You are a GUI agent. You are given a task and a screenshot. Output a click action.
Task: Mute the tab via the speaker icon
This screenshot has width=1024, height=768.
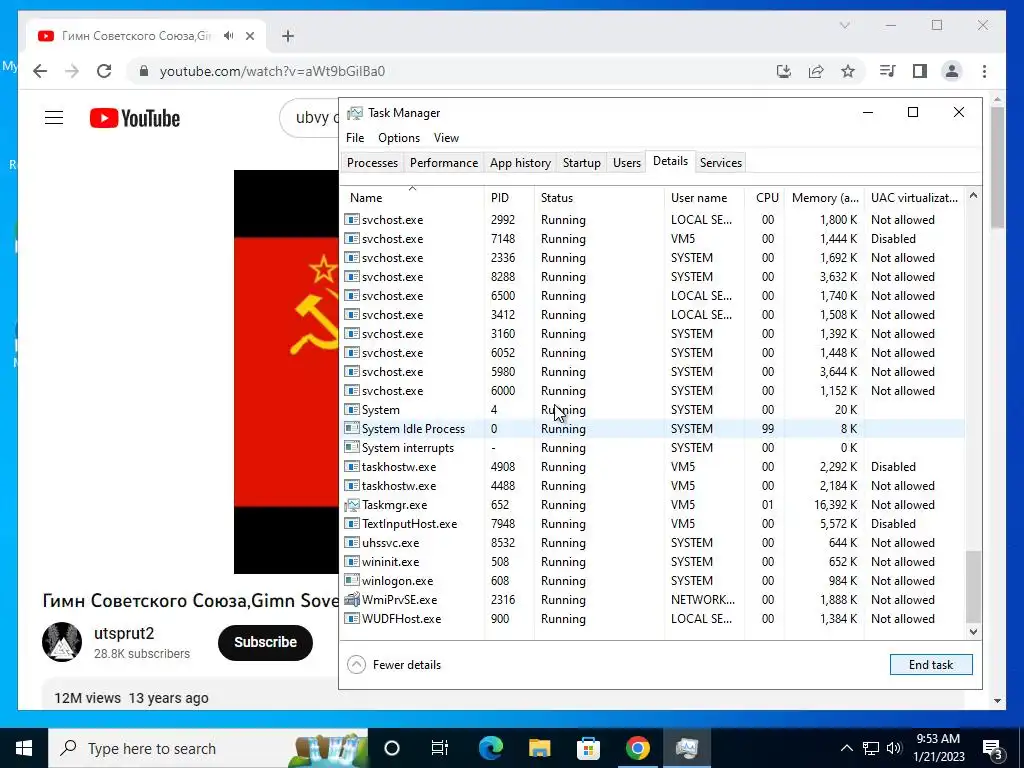[x=228, y=36]
